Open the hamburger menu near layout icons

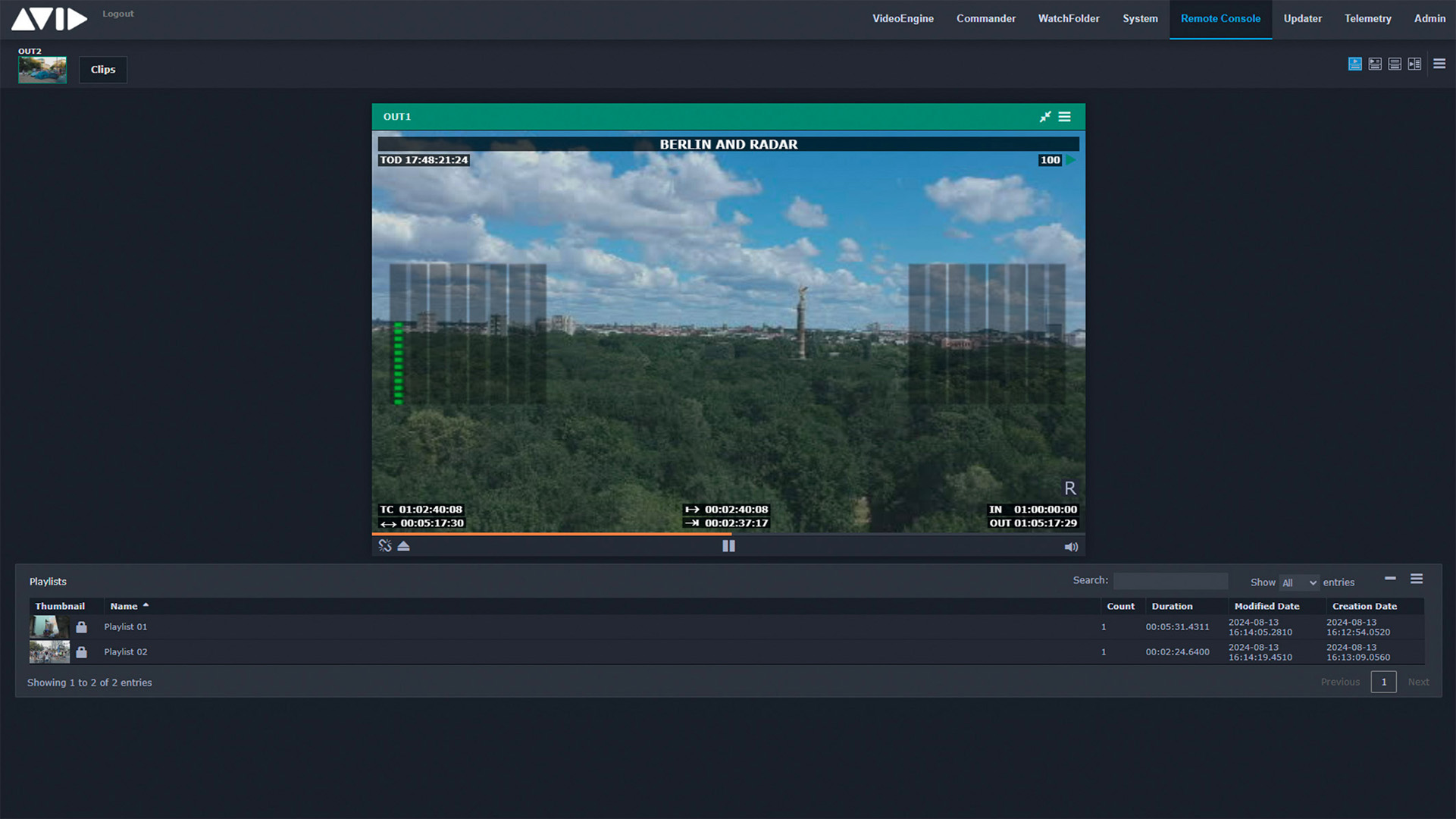[x=1439, y=64]
